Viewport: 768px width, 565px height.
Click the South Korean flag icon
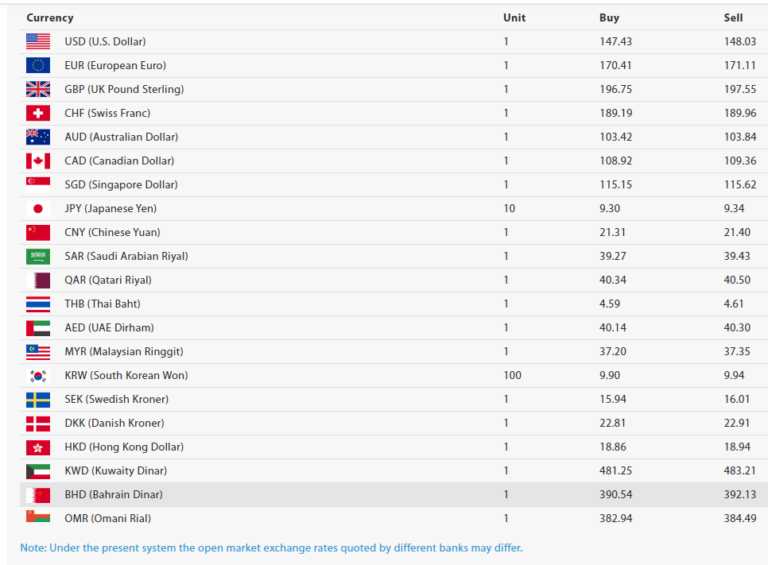point(38,375)
